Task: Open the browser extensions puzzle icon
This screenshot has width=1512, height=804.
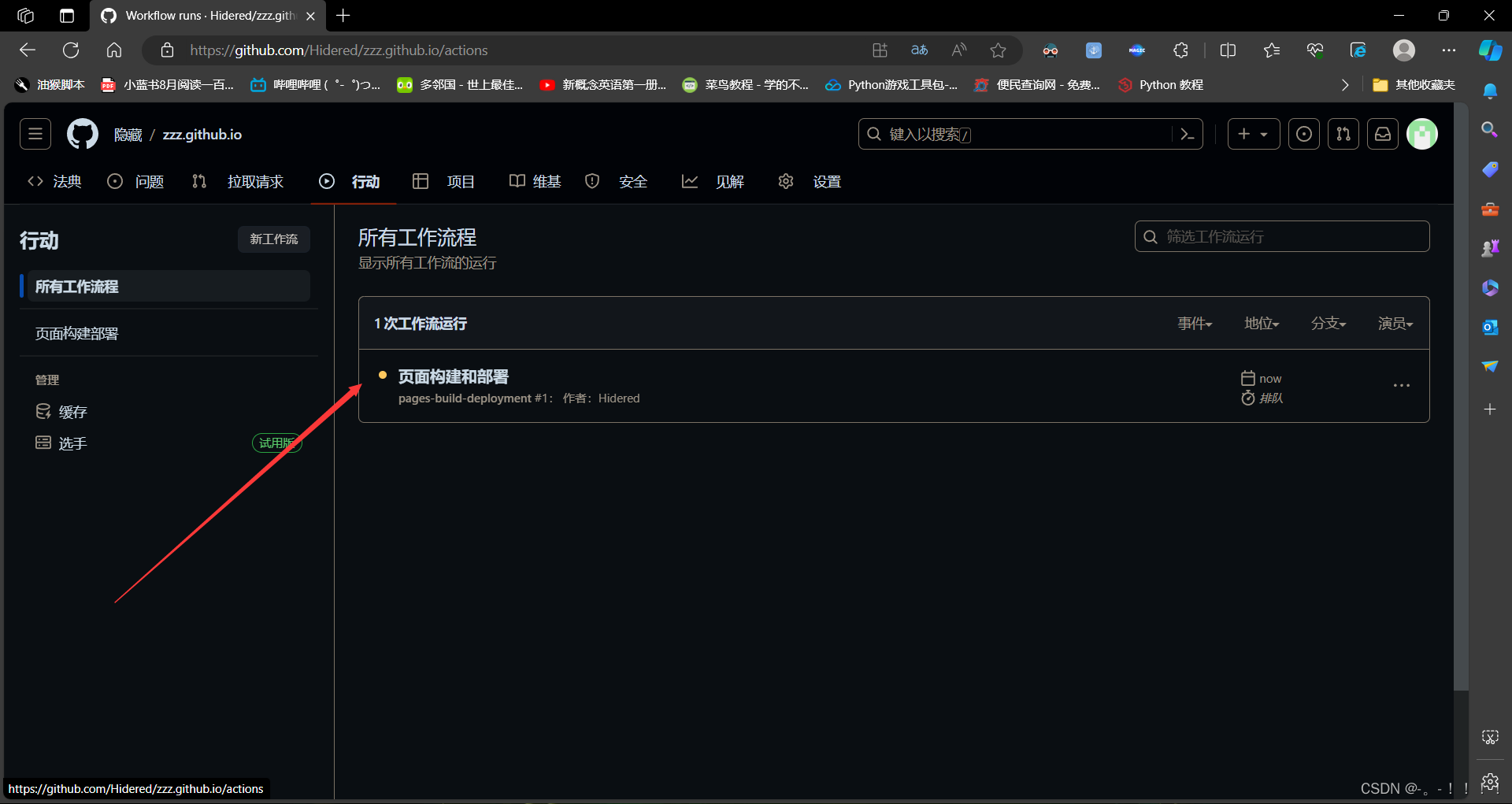Action: point(1180,50)
